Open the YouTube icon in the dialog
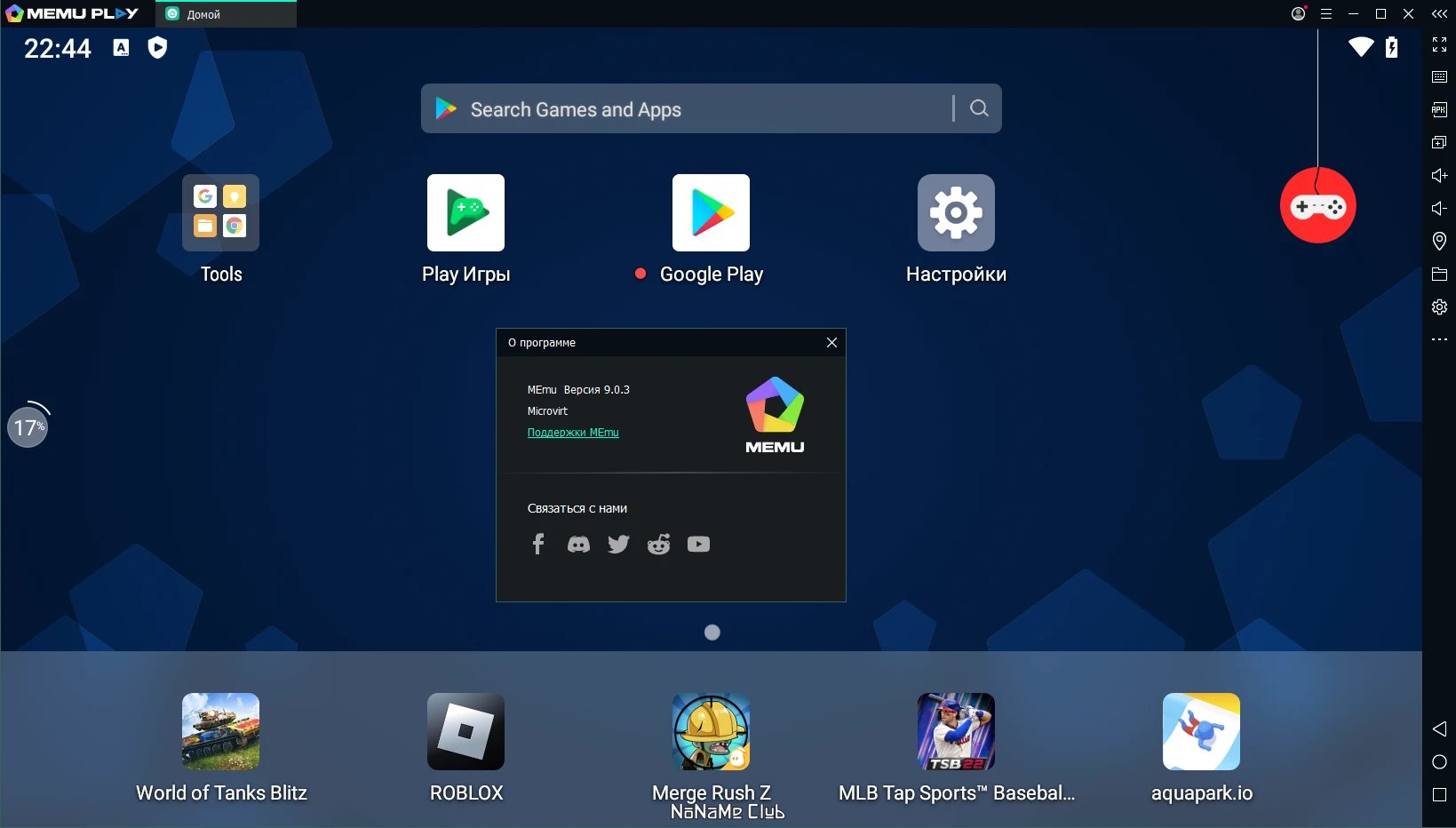The height and width of the screenshot is (828, 1456). 698,544
